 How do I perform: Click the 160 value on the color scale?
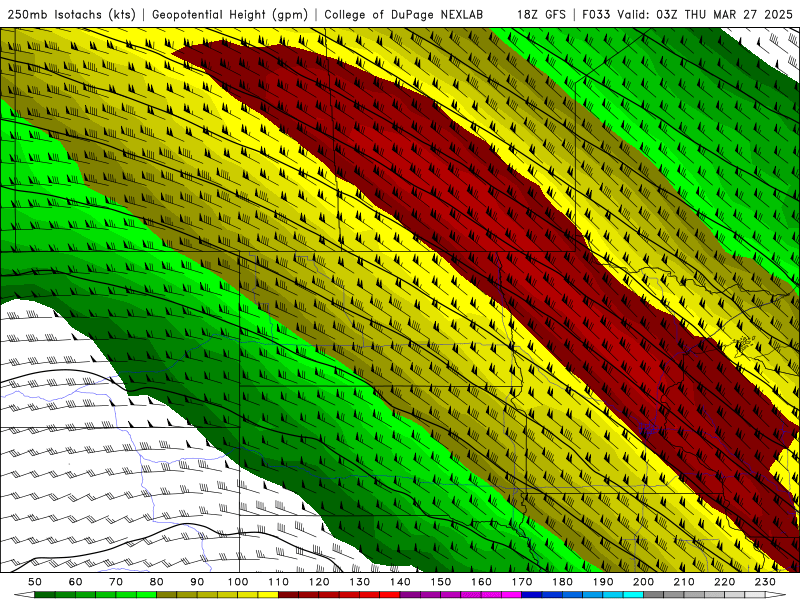482,582
